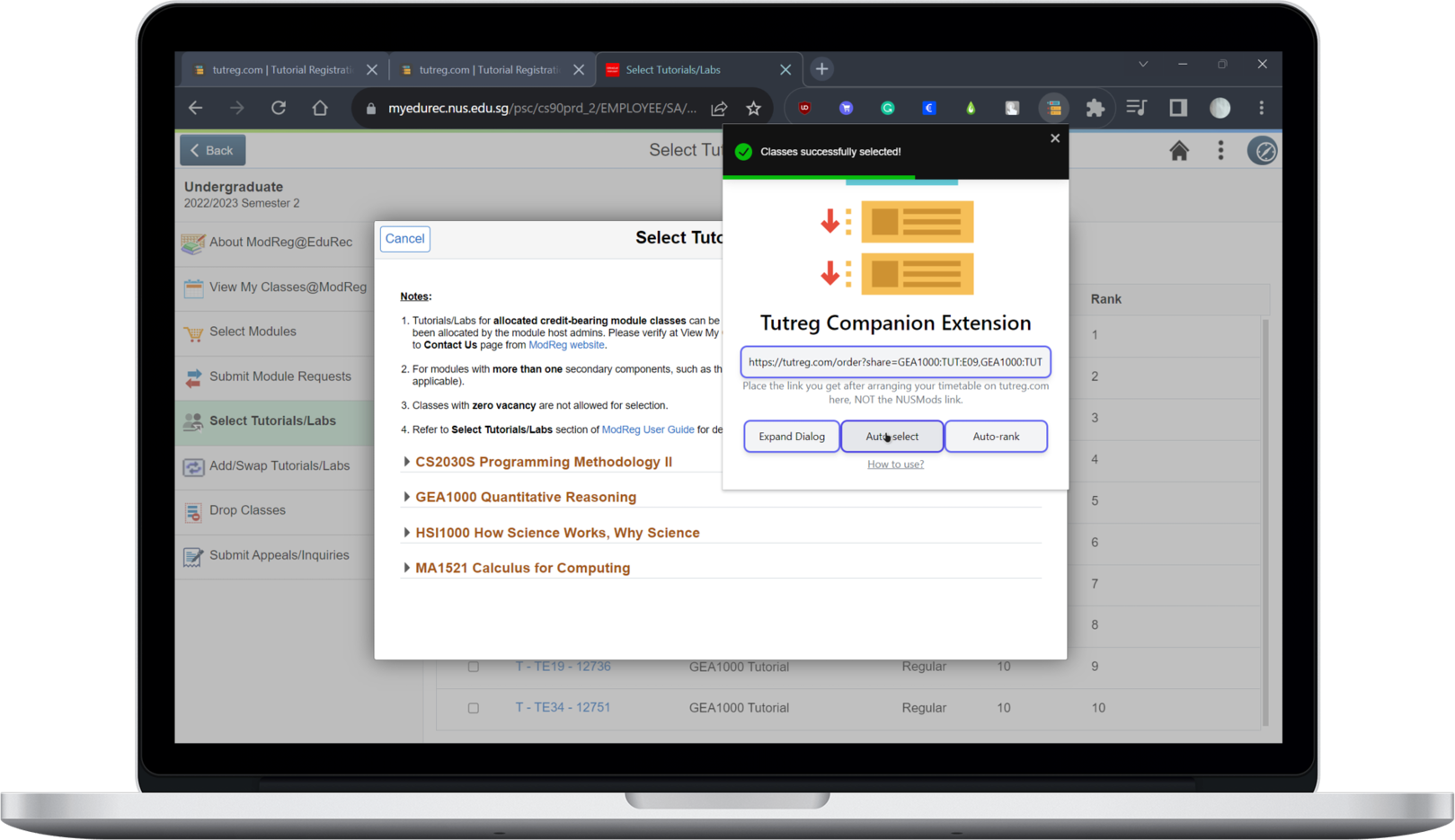Click the Grammarly extension icon
This screenshot has height=840, width=1455.
point(887,108)
